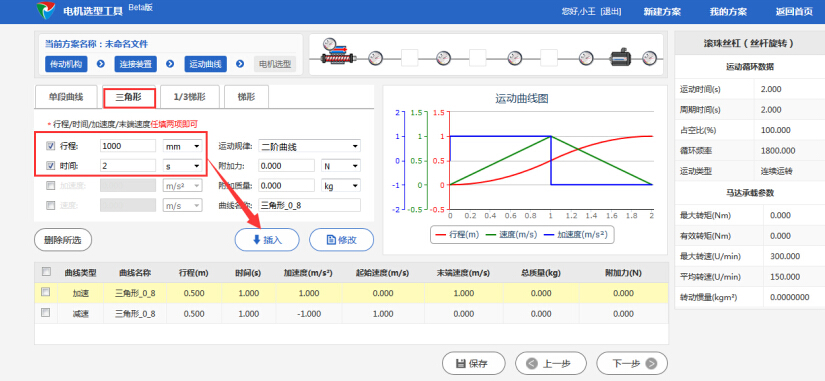
Task: Open the 运动规律 二阶曲线 dropdown
Action: [309, 146]
